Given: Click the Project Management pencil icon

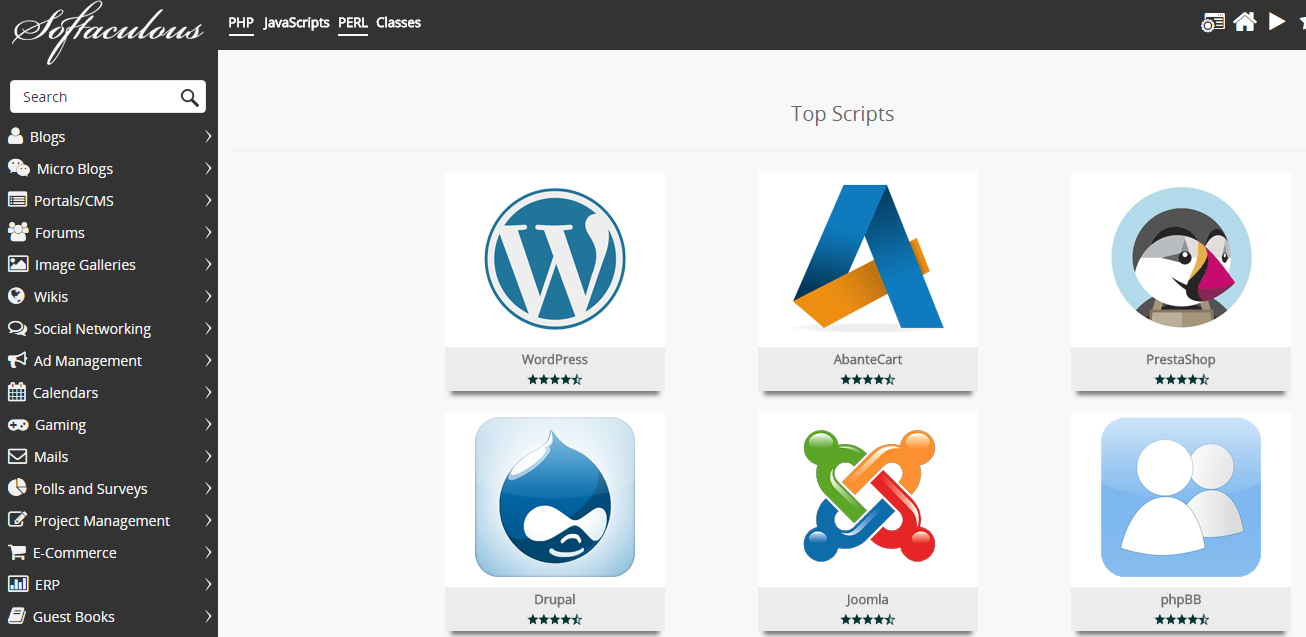Looking at the screenshot, I should click(17, 520).
